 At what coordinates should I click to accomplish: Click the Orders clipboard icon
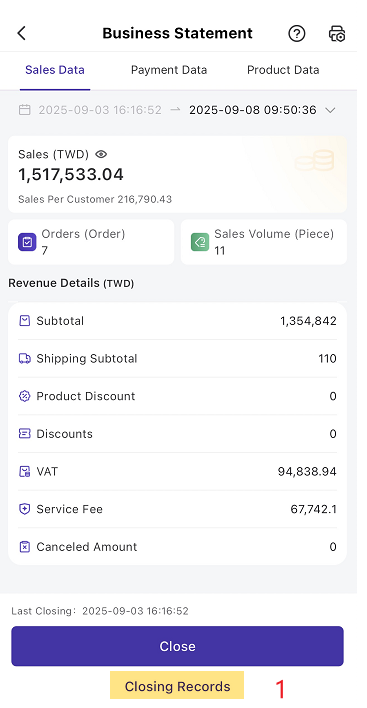27,242
